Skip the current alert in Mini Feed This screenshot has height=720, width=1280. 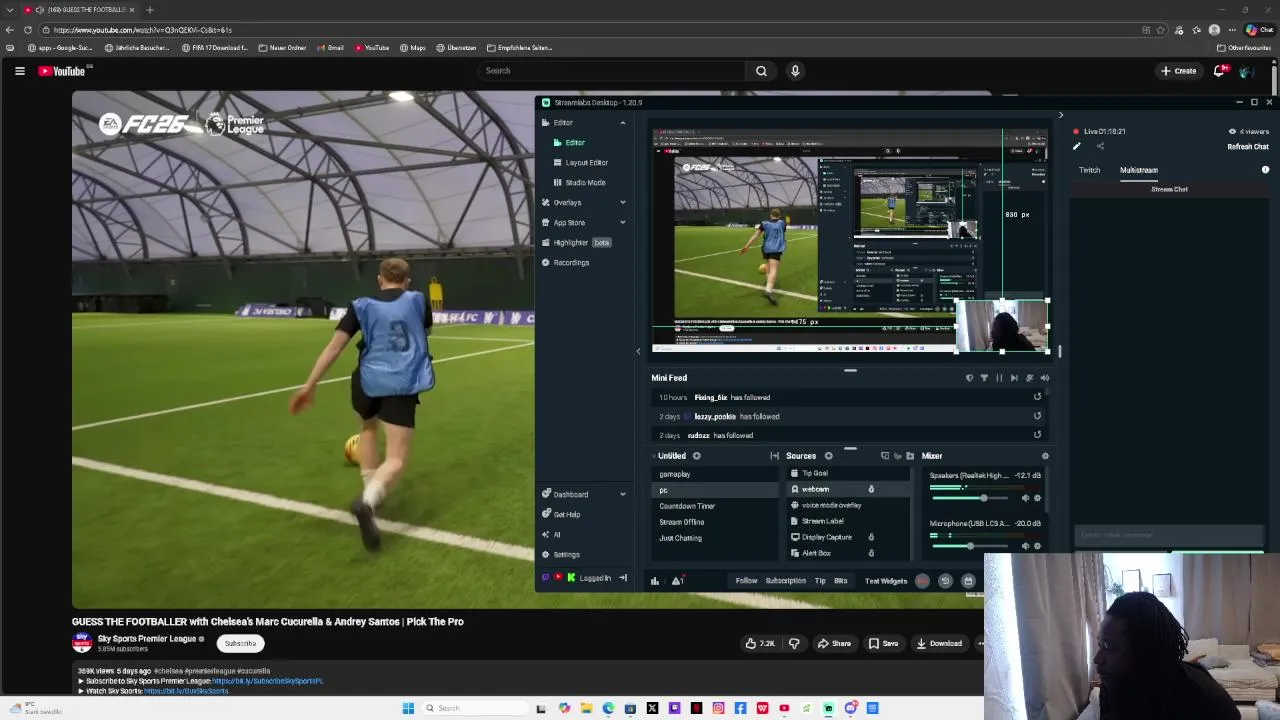click(x=1014, y=378)
